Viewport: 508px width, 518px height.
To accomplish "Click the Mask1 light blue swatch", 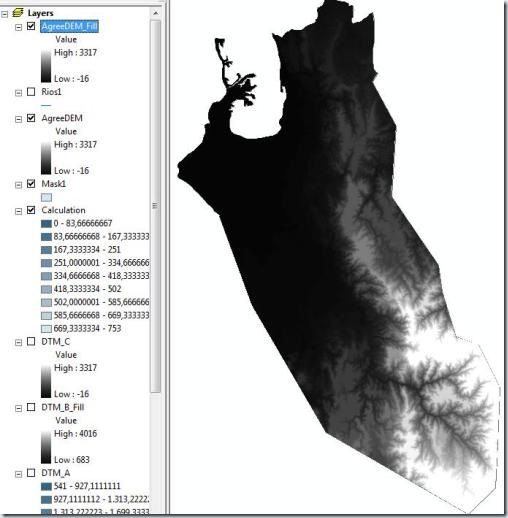I will [x=46, y=197].
